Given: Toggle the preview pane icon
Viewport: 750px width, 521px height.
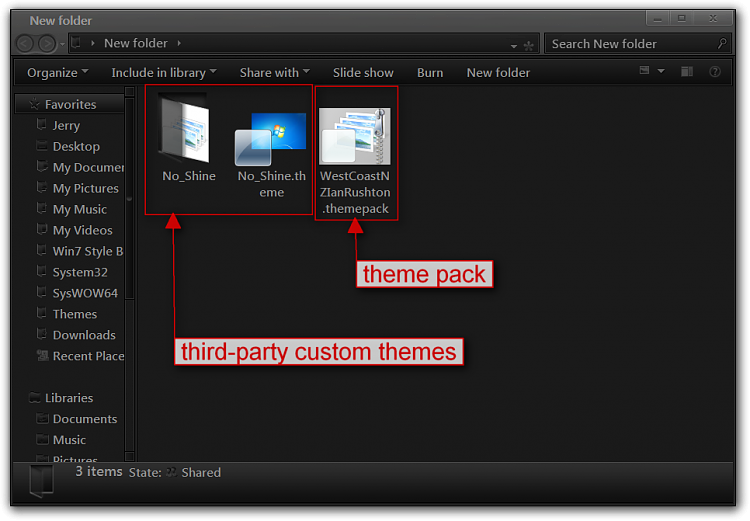Looking at the screenshot, I should point(687,72).
